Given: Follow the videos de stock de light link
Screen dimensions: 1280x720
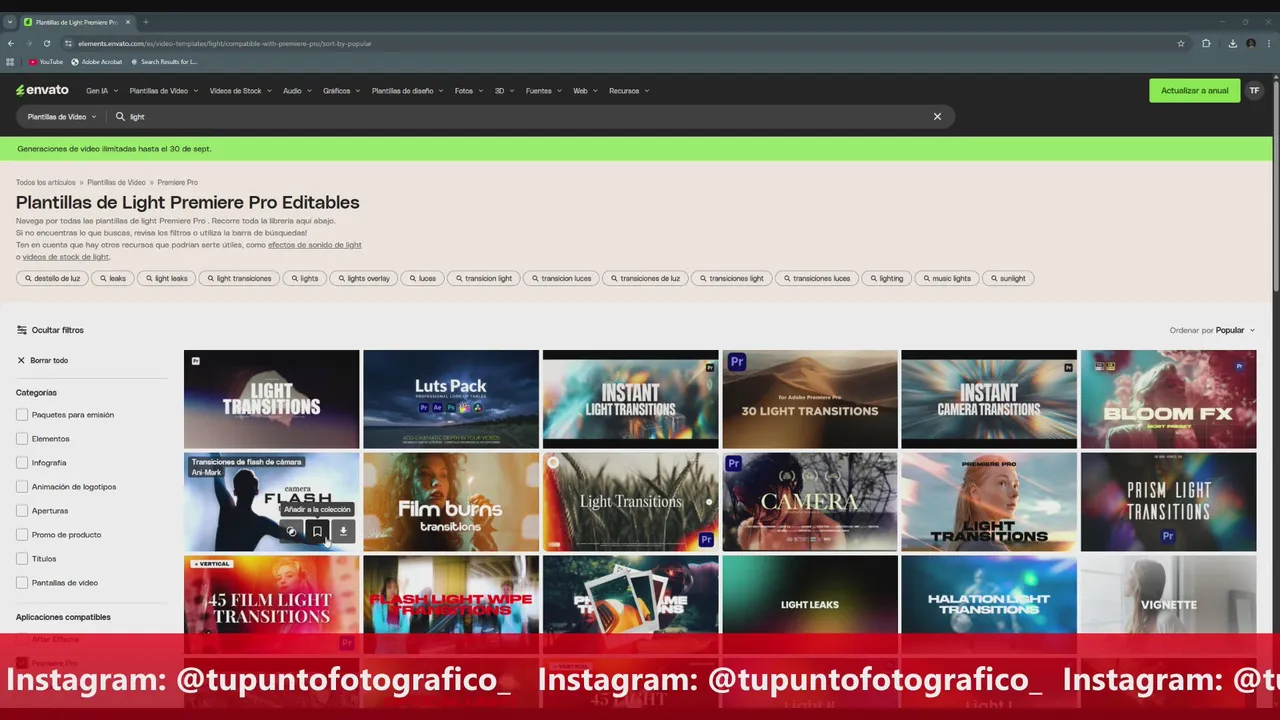Looking at the screenshot, I should (x=65, y=257).
